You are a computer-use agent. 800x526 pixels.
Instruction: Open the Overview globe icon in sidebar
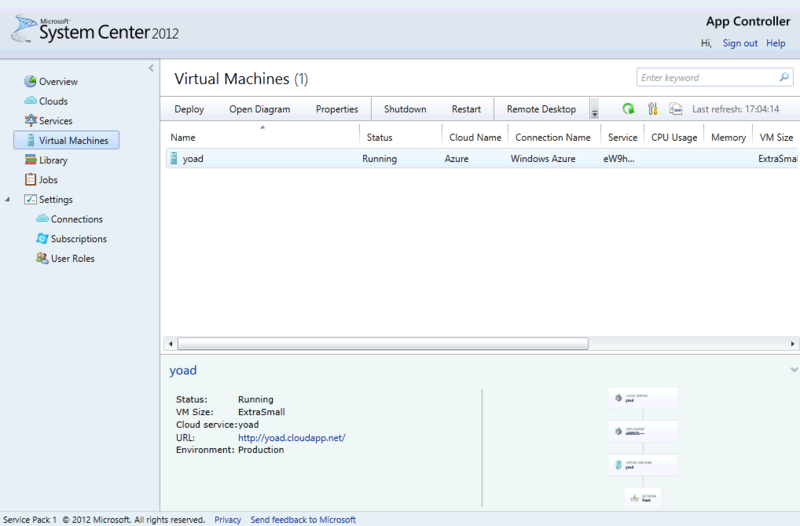(31, 81)
